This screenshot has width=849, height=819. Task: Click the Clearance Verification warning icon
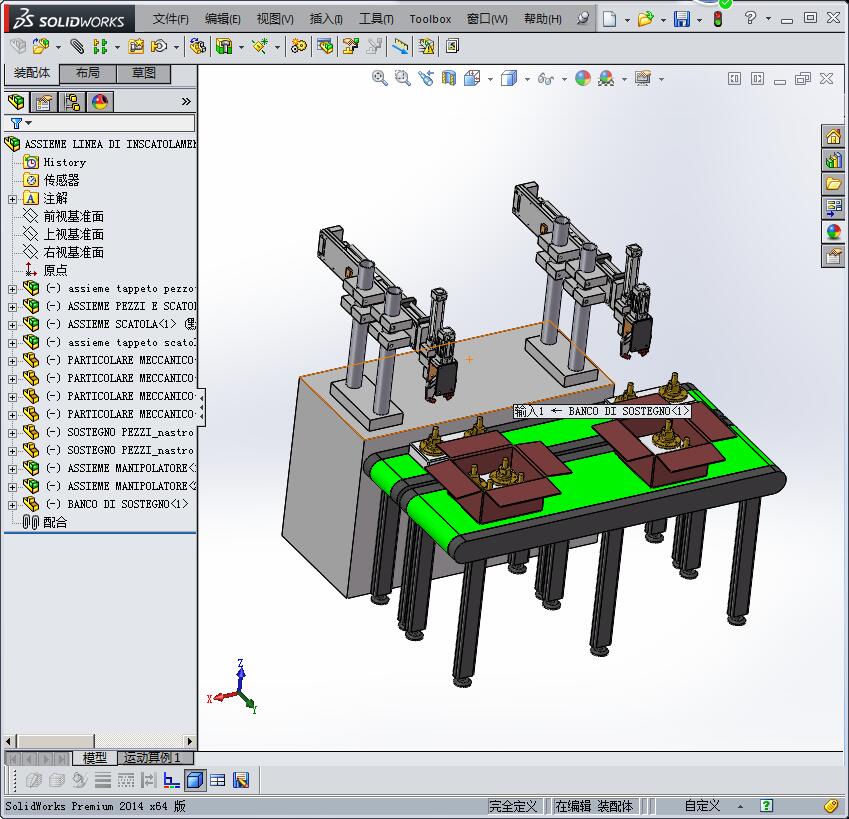tap(426, 47)
